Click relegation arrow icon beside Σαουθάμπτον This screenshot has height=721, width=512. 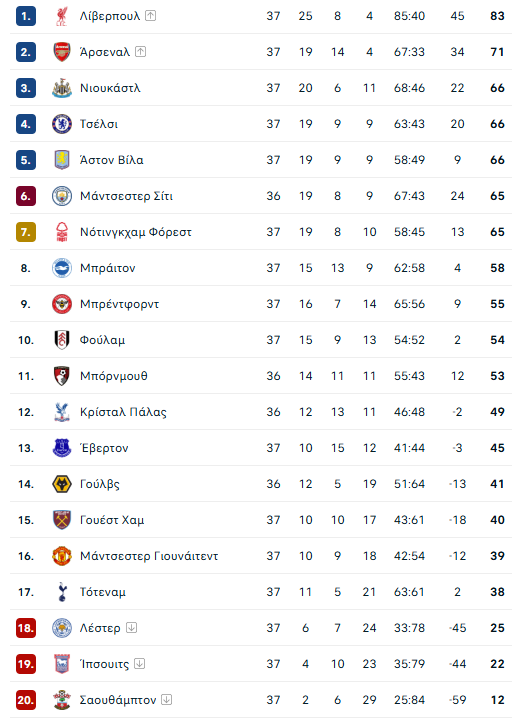167,699
